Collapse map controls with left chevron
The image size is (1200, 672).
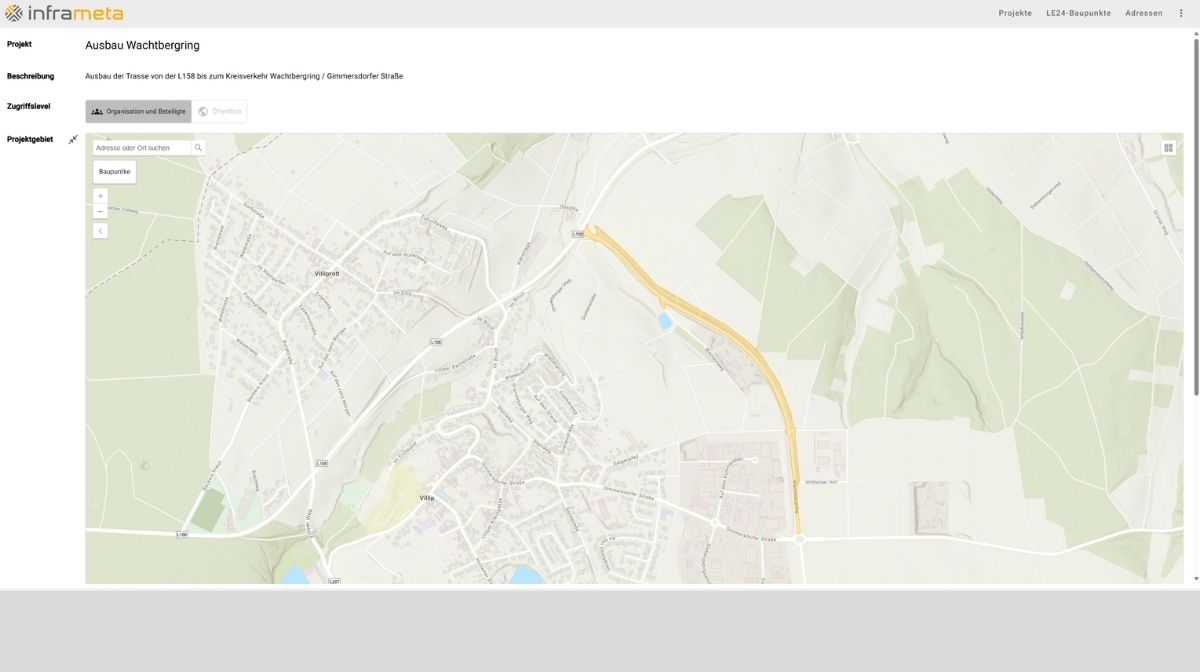click(x=100, y=231)
